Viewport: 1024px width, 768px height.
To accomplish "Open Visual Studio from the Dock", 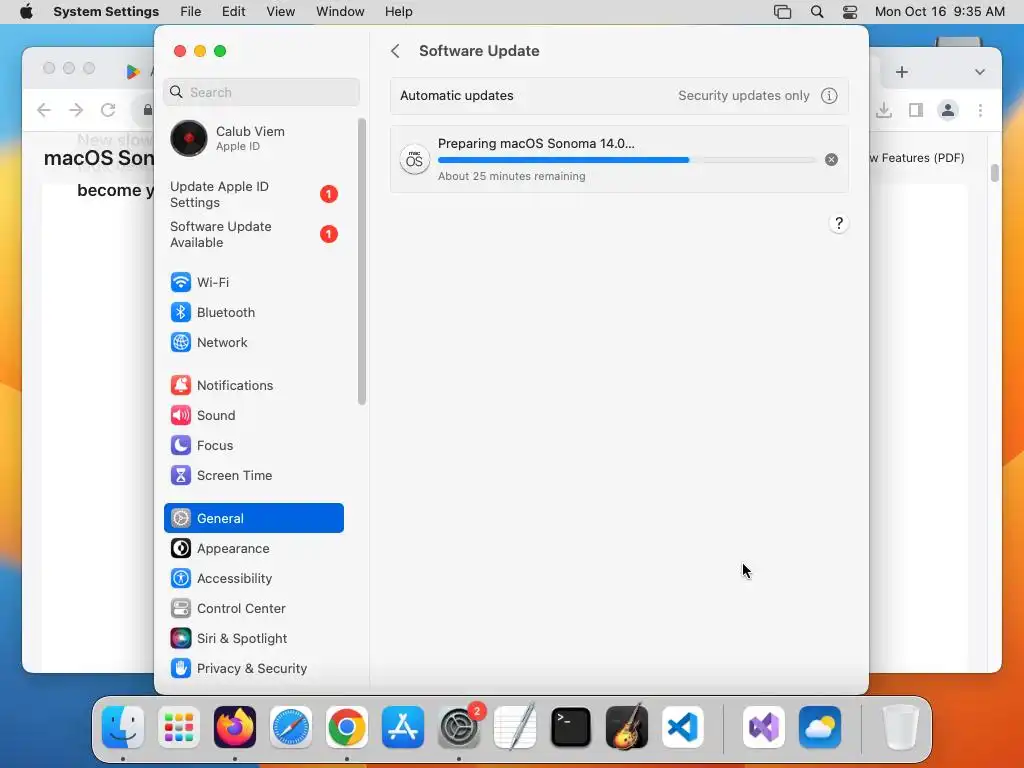I will [764, 727].
